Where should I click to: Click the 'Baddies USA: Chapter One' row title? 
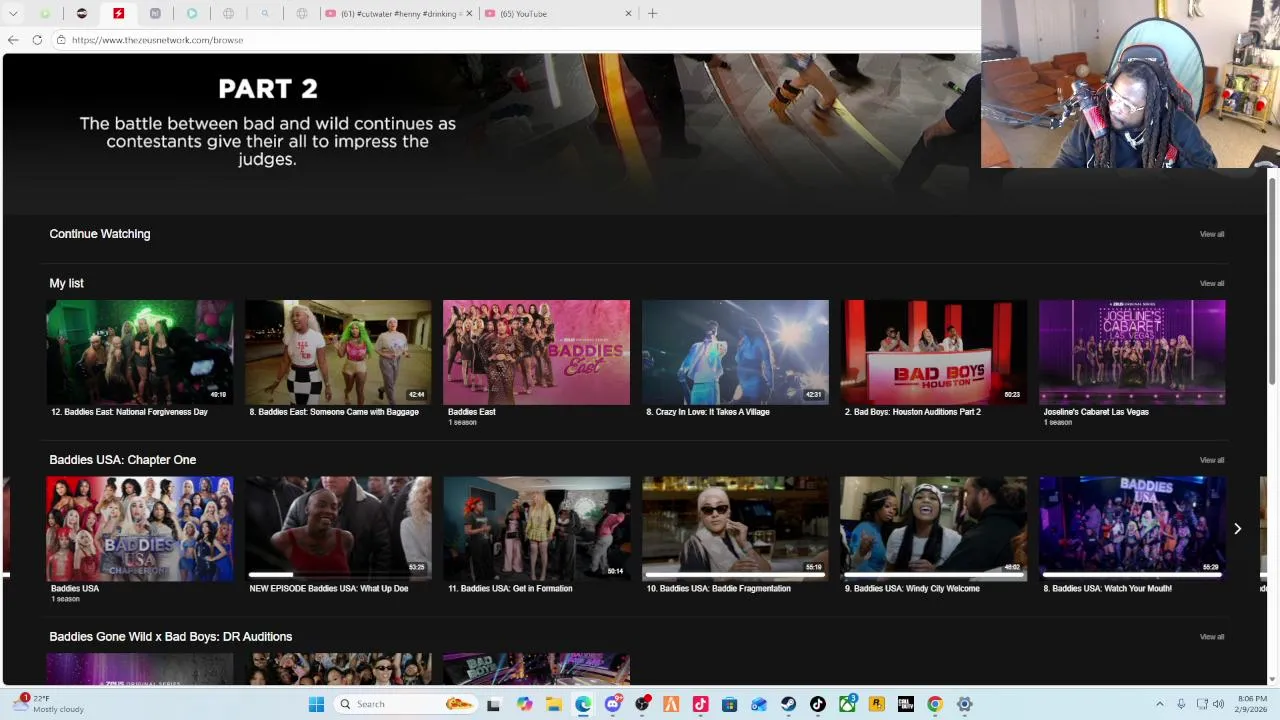click(123, 460)
